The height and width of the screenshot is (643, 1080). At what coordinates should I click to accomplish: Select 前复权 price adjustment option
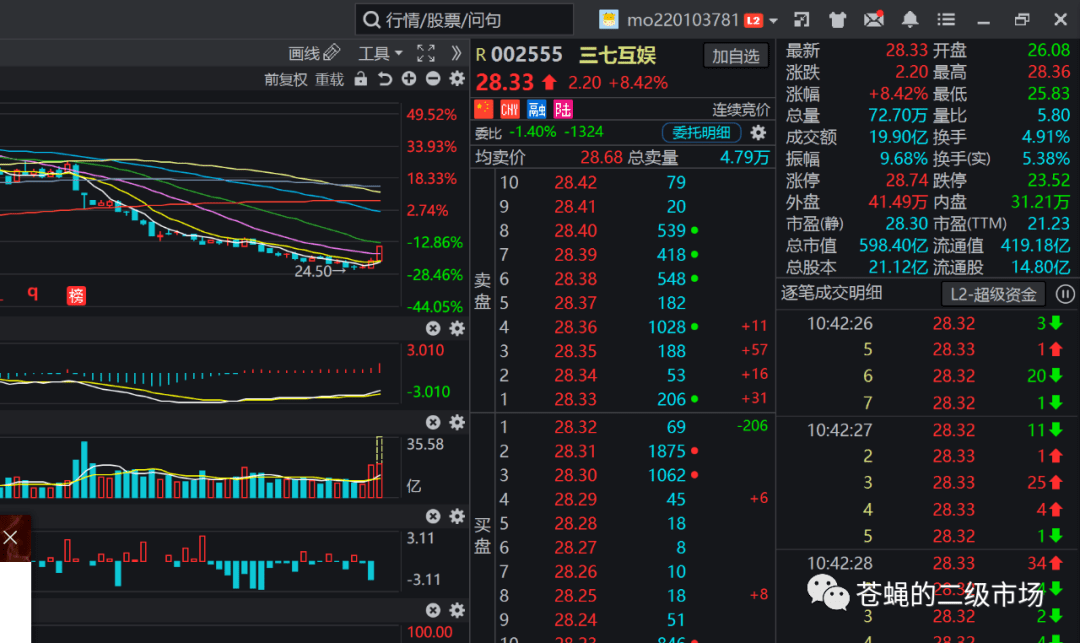pyautogui.click(x=285, y=79)
